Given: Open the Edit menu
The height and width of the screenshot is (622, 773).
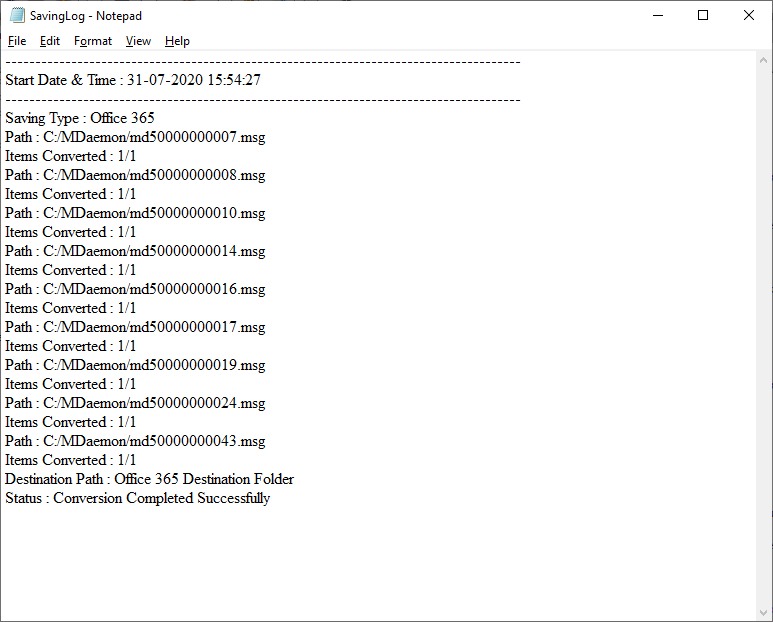Looking at the screenshot, I should 50,41.
